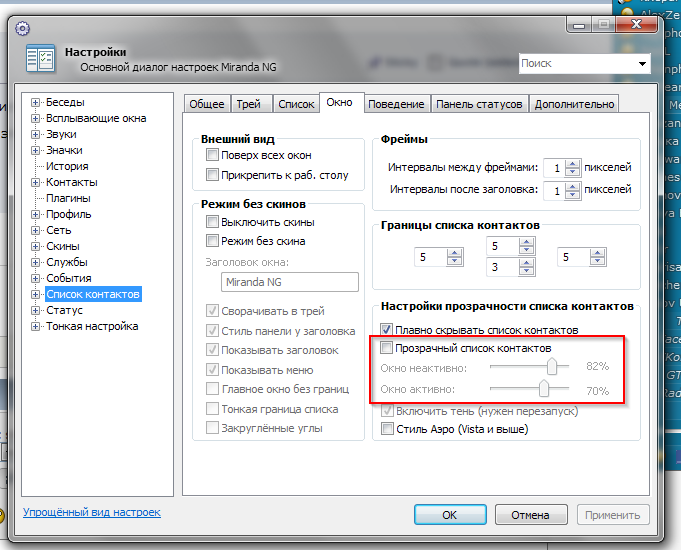Open the Панель статусов tab

click(x=479, y=104)
